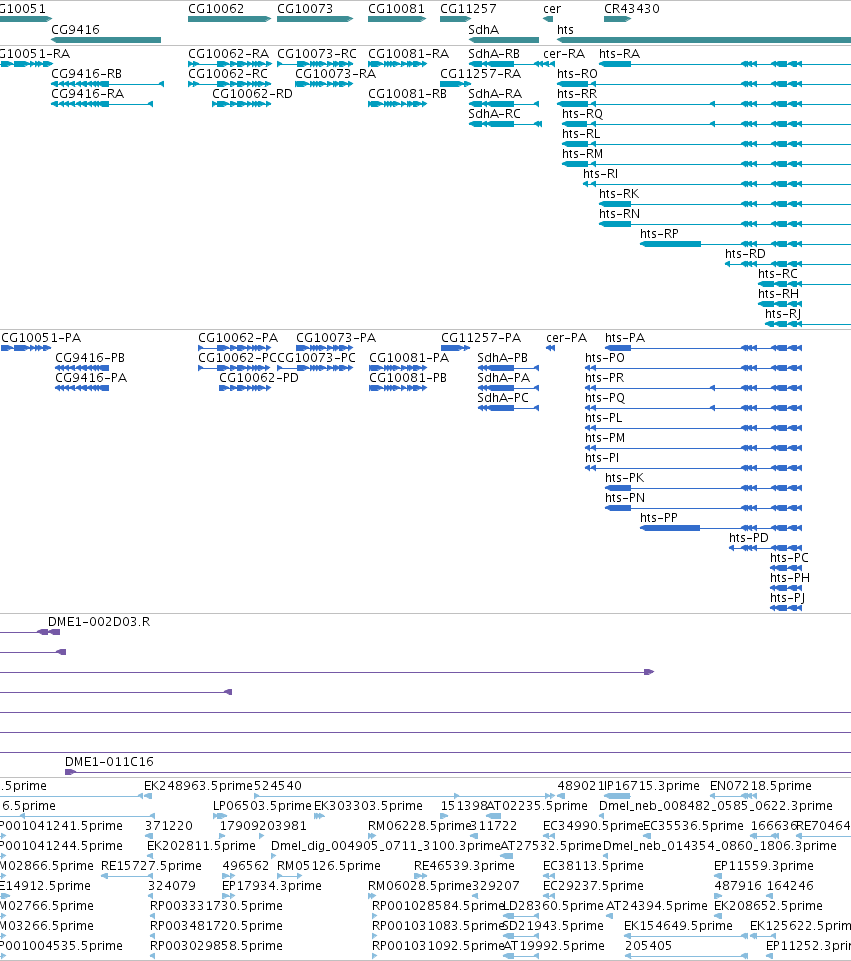Open transcript CG11257-RA

click(x=480, y=74)
